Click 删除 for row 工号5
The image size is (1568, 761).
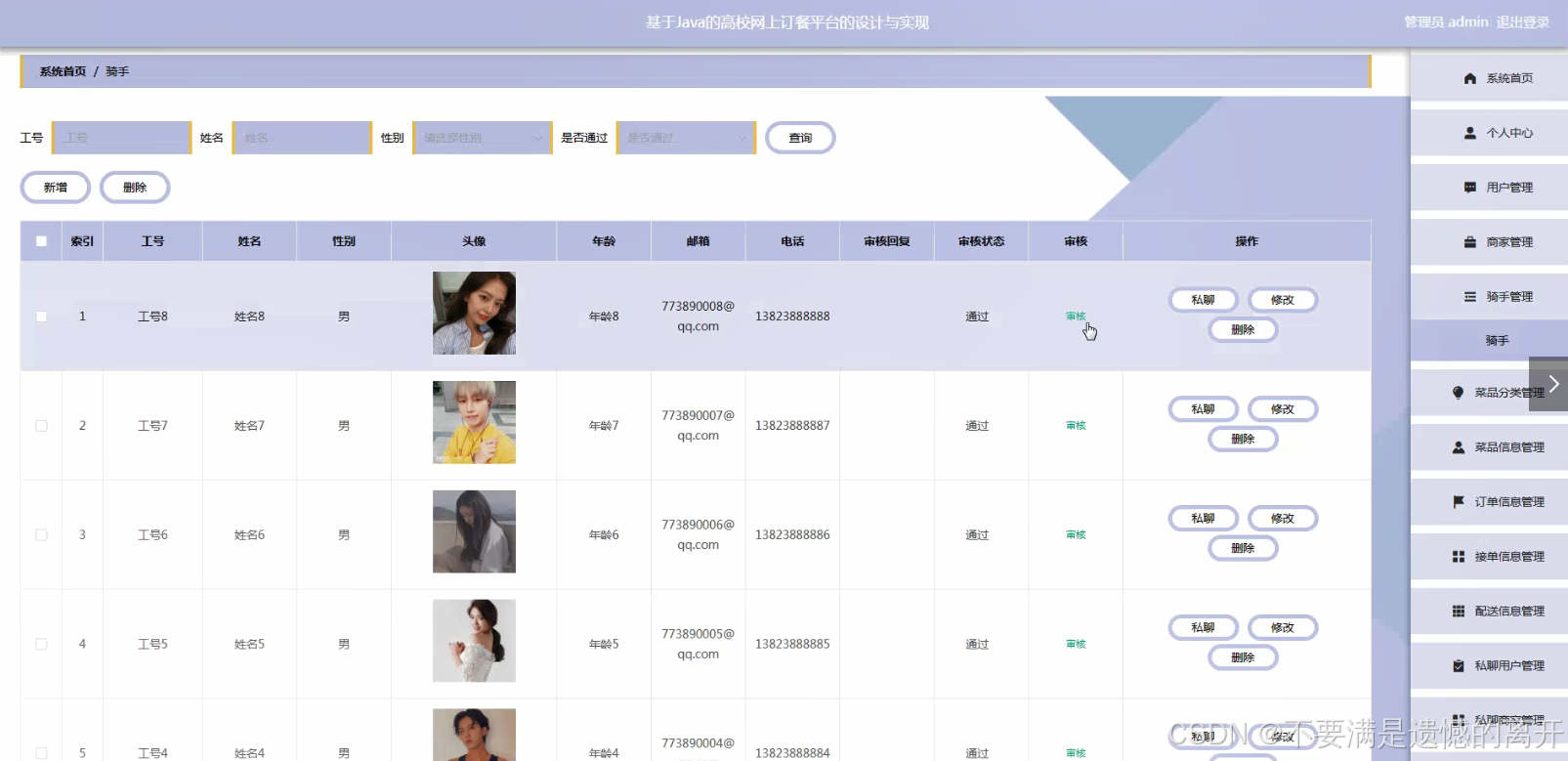click(x=1243, y=658)
